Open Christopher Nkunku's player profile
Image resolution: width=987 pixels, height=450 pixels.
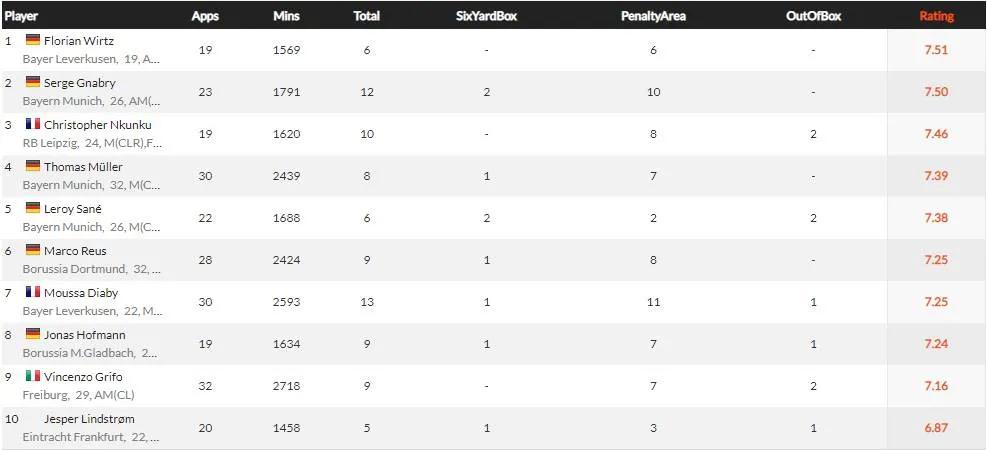pyautogui.click(x=97, y=125)
